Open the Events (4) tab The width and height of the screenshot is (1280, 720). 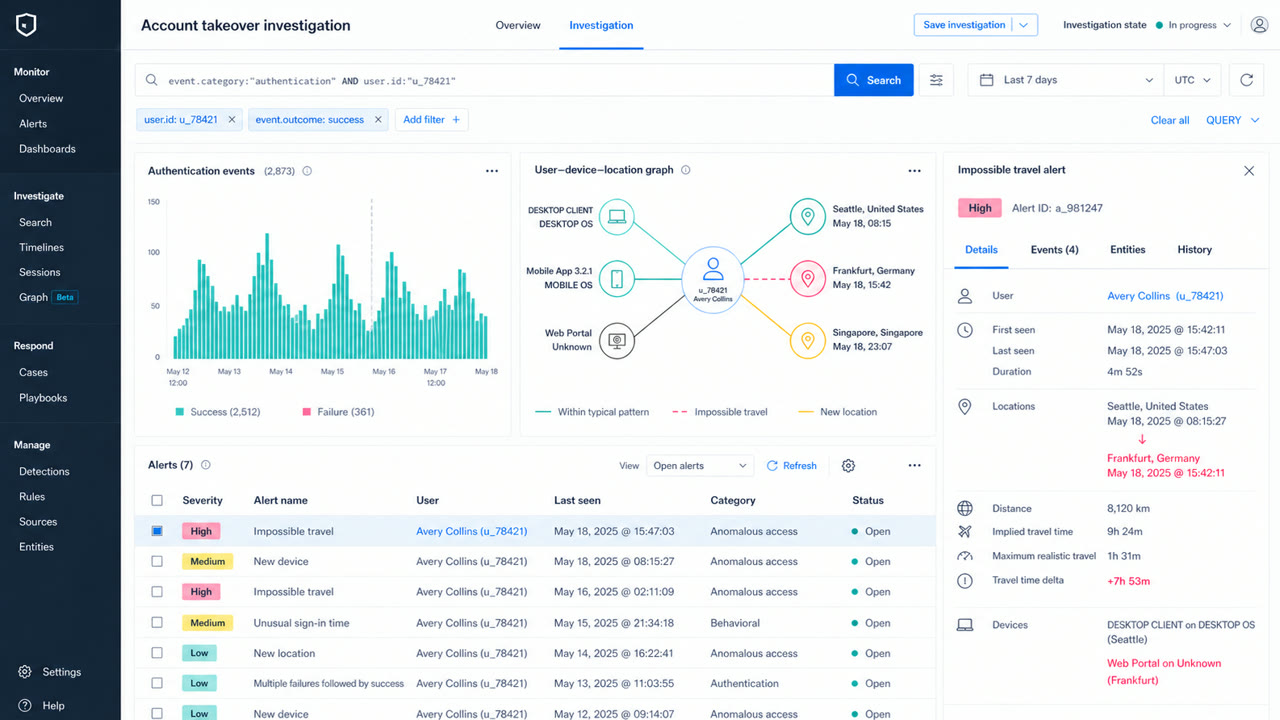[1054, 250]
